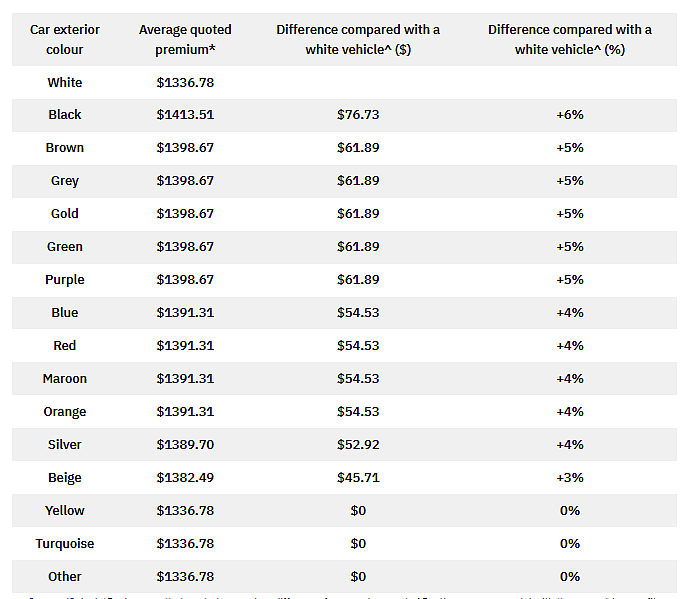681x599 pixels.
Task: Click the Beige +3% cell
Action: [570, 478]
